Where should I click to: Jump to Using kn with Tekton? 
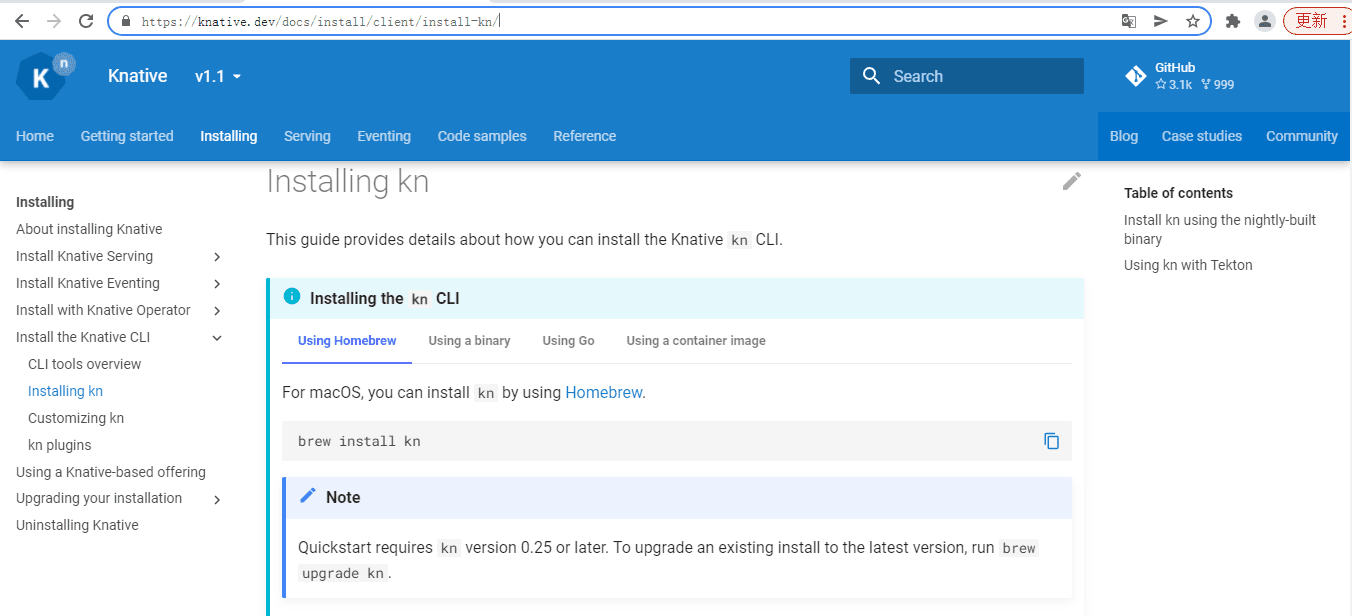tap(1188, 265)
